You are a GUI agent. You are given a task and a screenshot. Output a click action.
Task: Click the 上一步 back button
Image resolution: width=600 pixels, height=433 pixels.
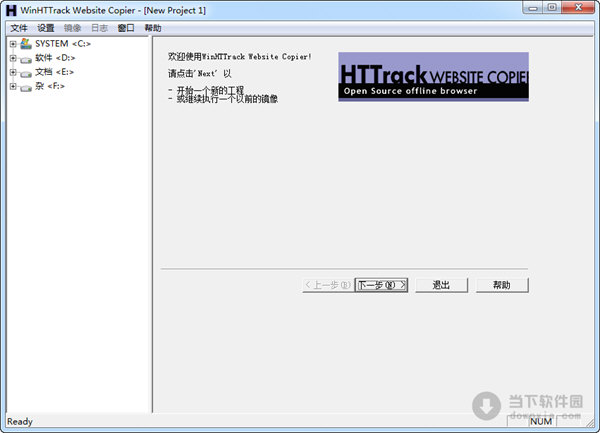328,285
